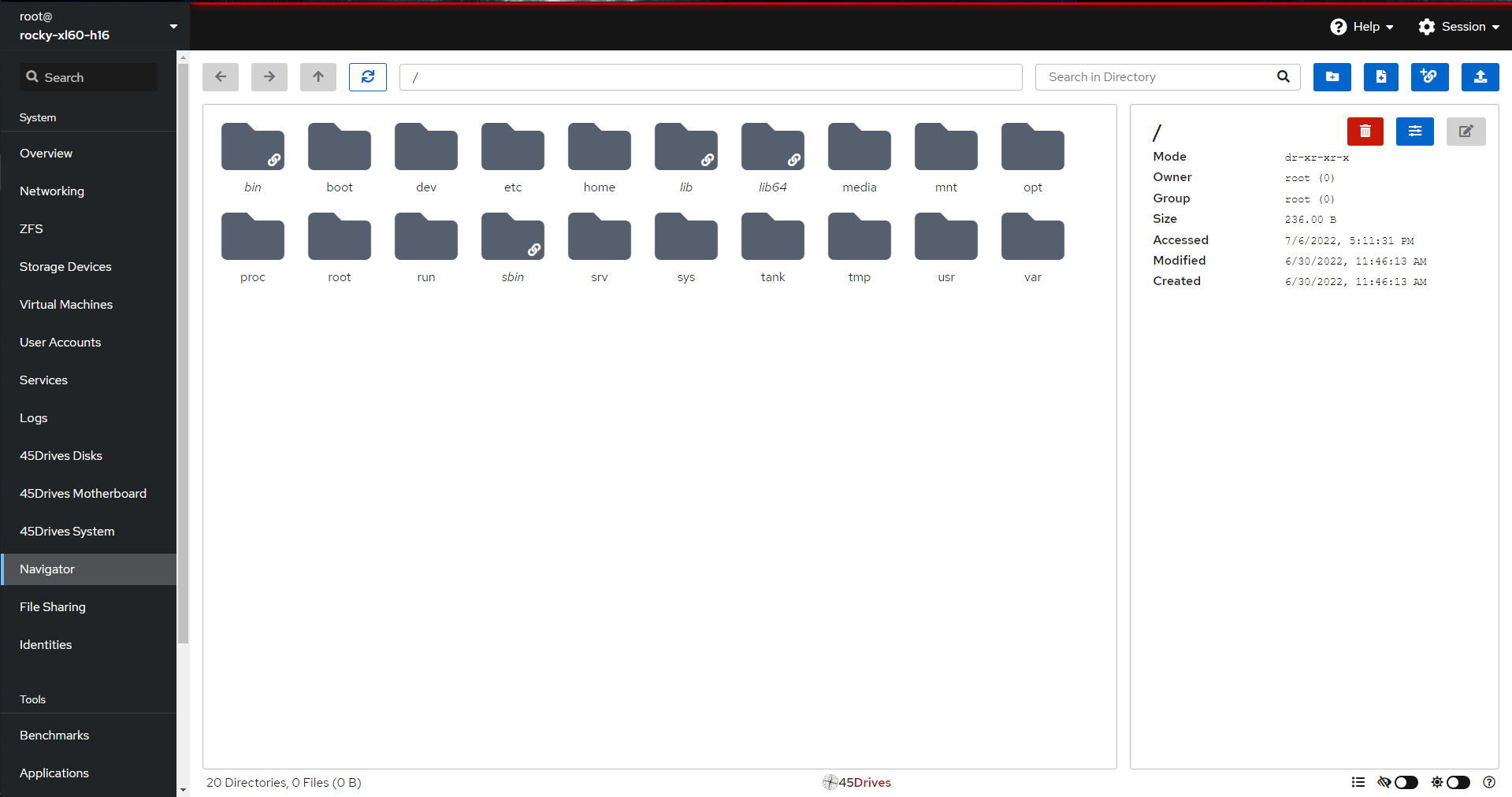Viewport: 1512px width, 797px height.
Task: Open 45Drives System page
Action: (88, 532)
